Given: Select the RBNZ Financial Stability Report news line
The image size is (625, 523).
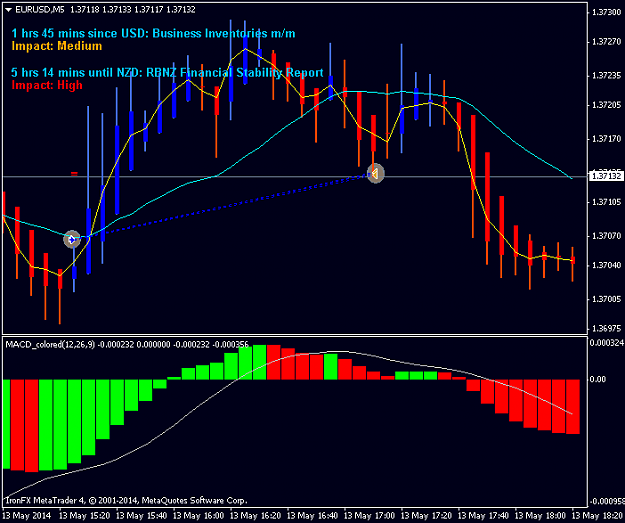Looking at the screenshot, I should [x=167, y=73].
